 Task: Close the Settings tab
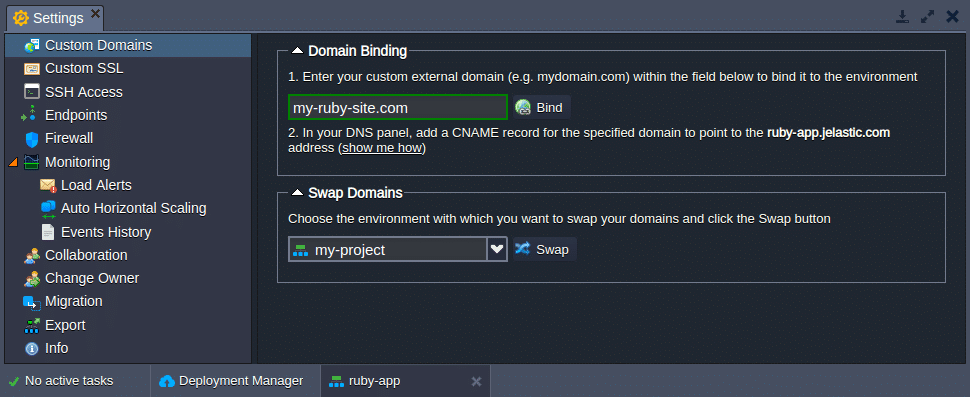click(x=95, y=13)
